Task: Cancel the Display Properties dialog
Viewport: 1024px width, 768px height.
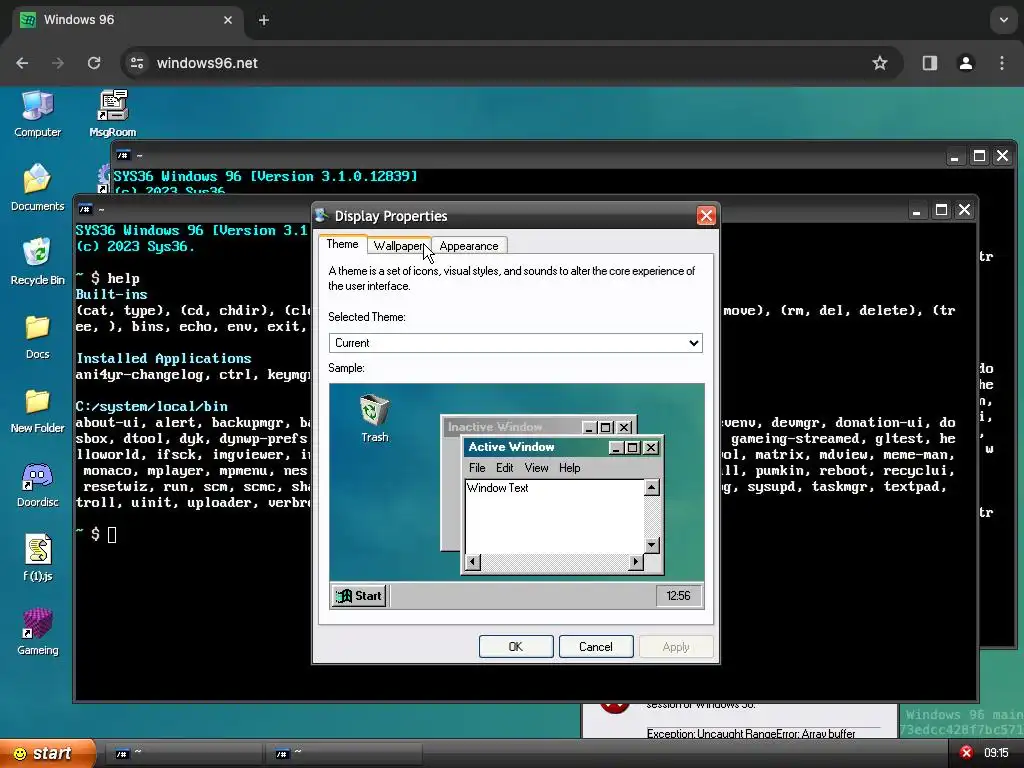Action: pyautogui.click(x=596, y=647)
